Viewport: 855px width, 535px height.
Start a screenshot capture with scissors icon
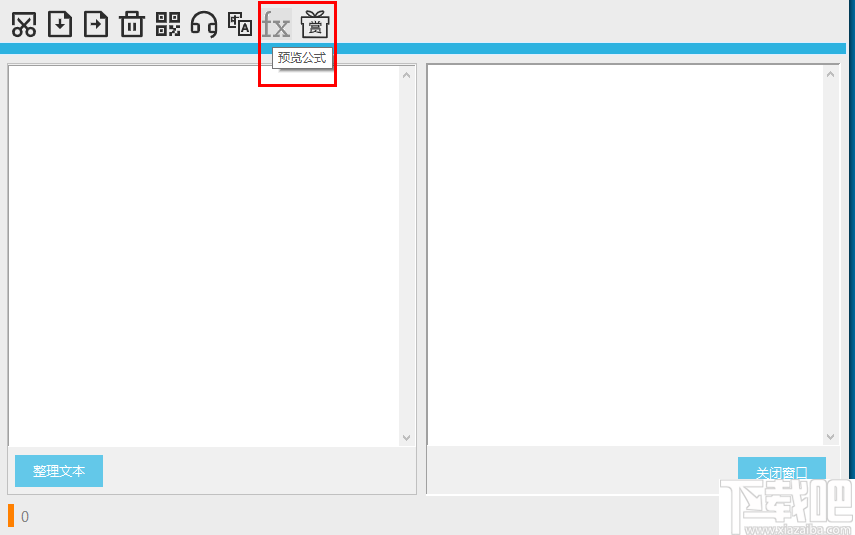pos(24,25)
